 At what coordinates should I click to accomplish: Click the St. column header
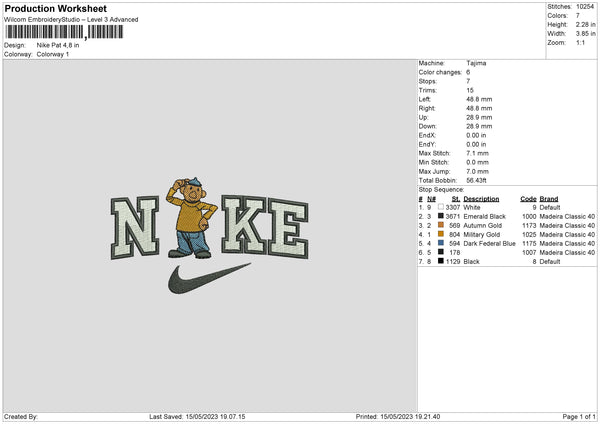455,199
